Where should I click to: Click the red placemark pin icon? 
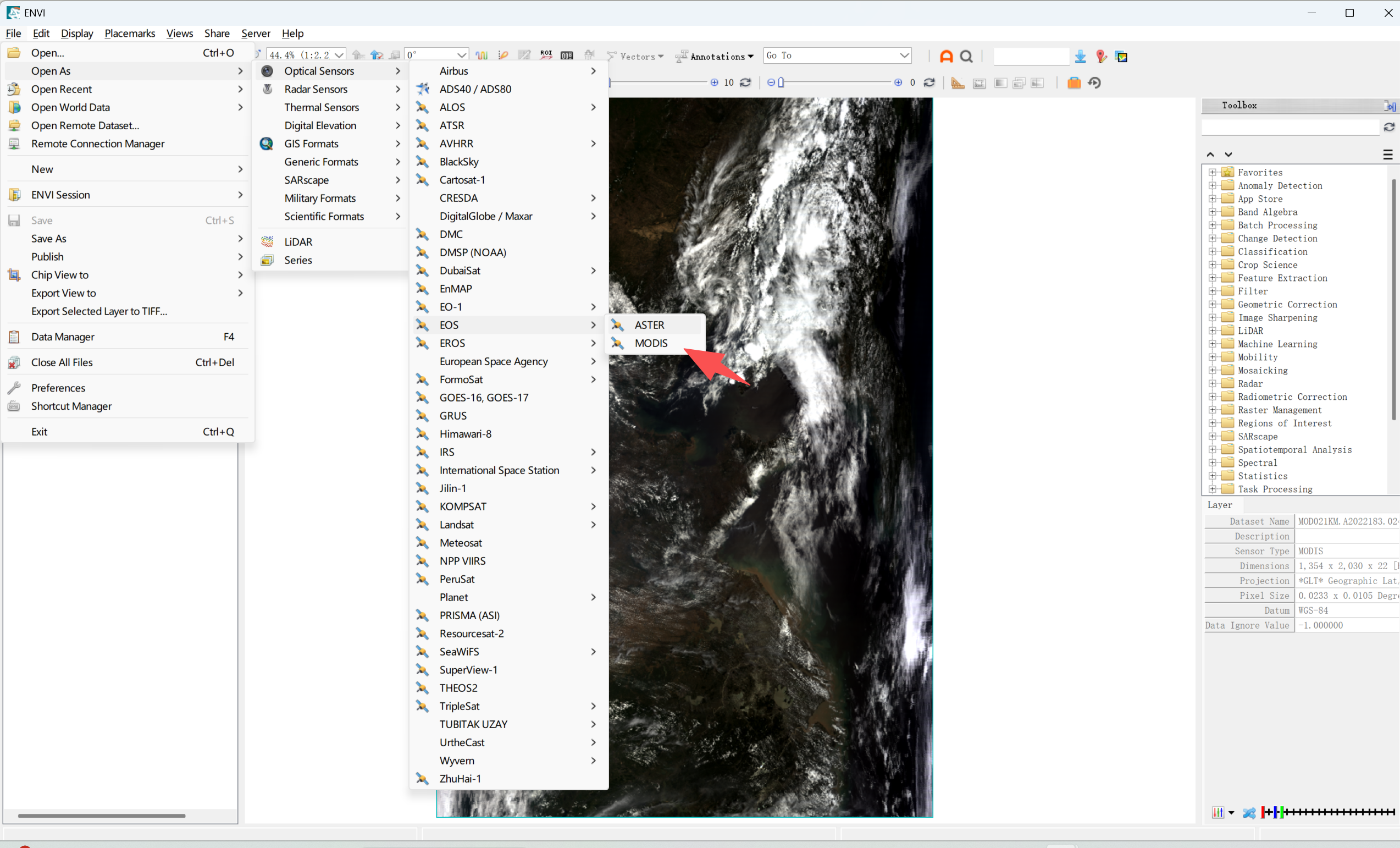pyautogui.click(x=1100, y=56)
